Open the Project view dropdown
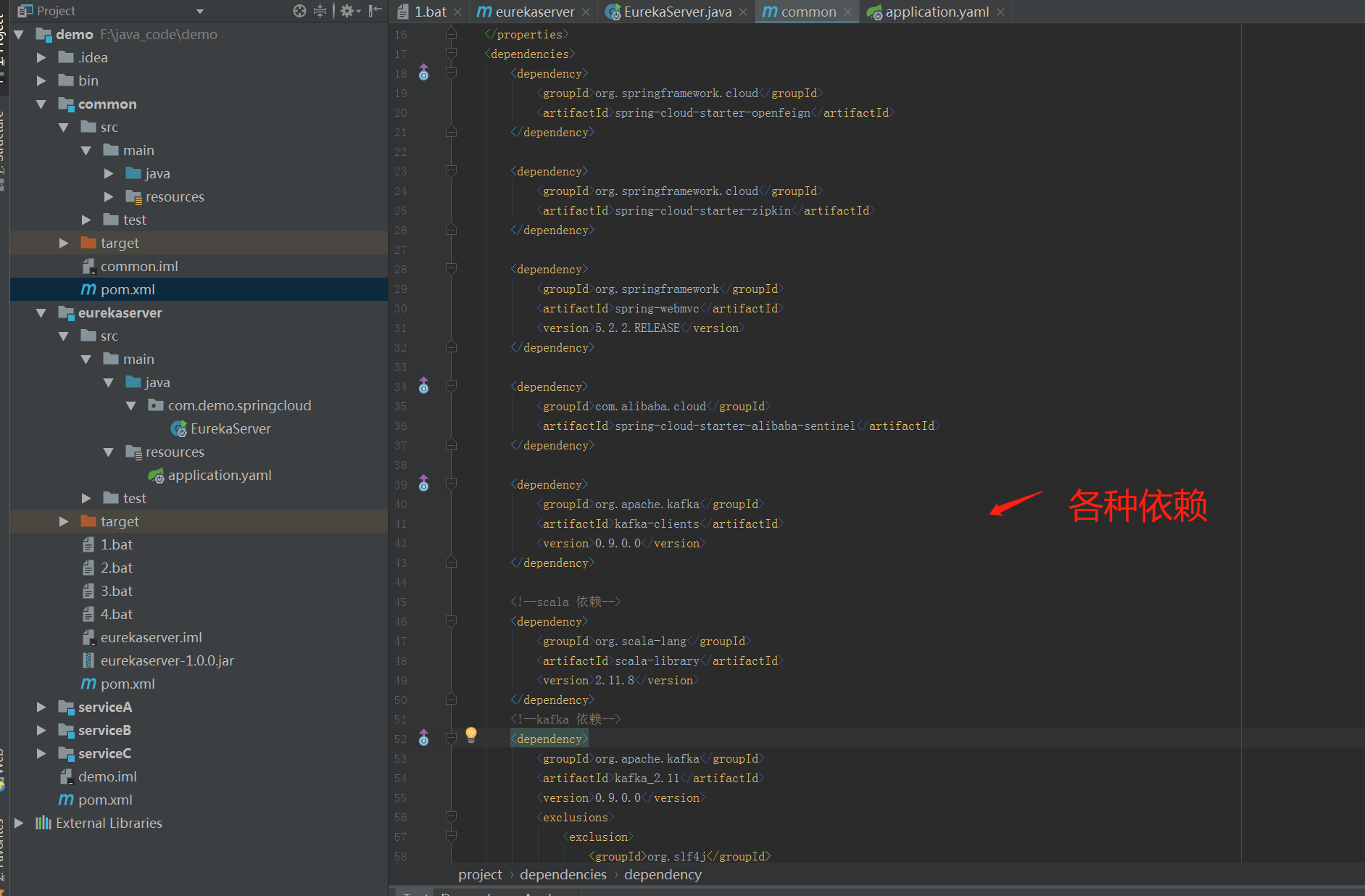This screenshot has height=896, width=1365. [x=200, y=11]
